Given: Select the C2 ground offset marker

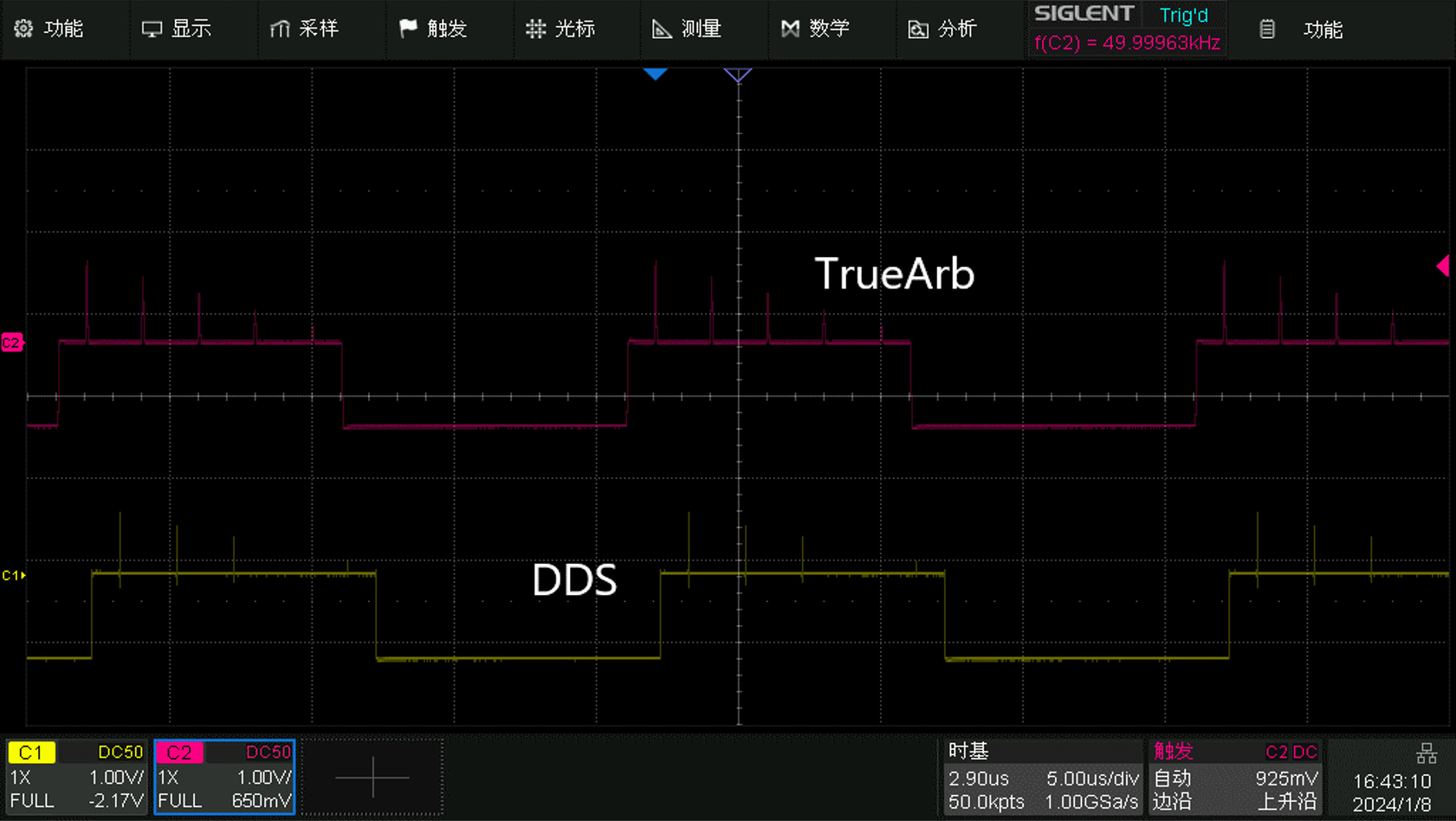Looking at the screenshot, I should [12, 343].
